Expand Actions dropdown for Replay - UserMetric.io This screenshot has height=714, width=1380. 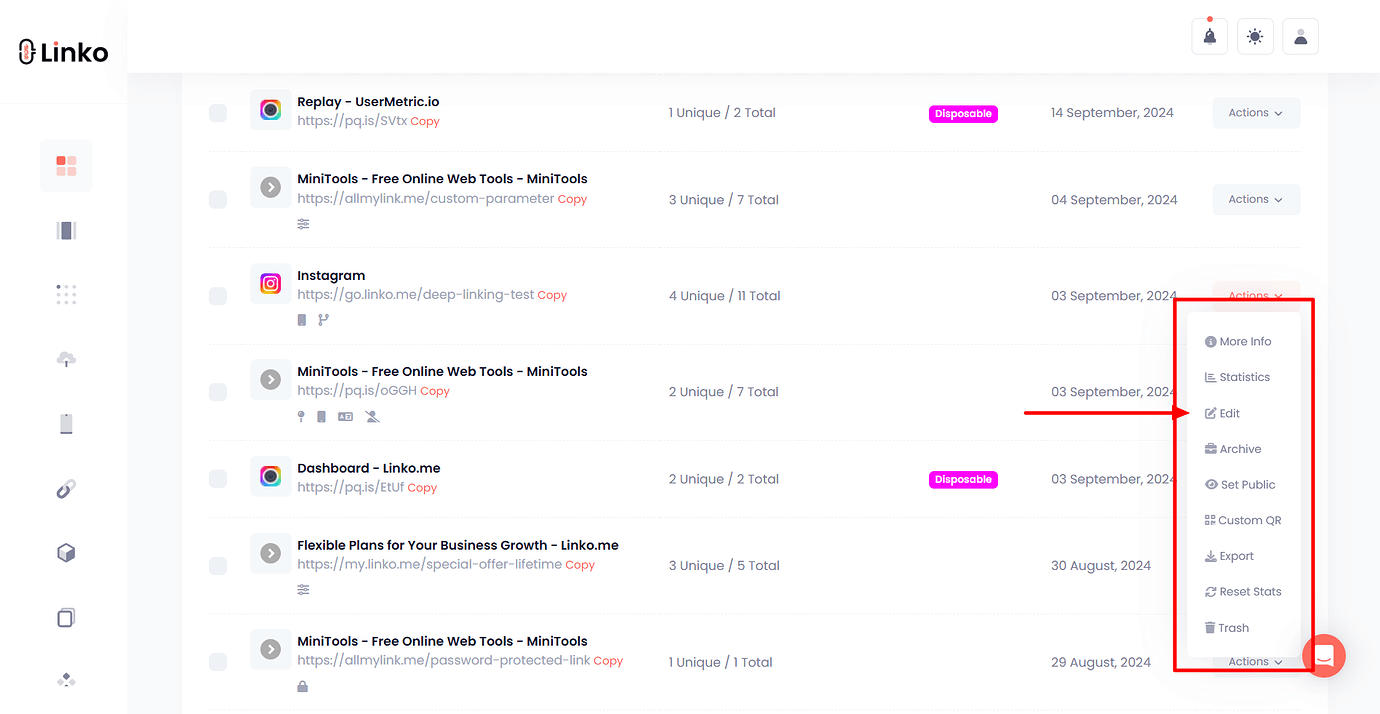1255,113
